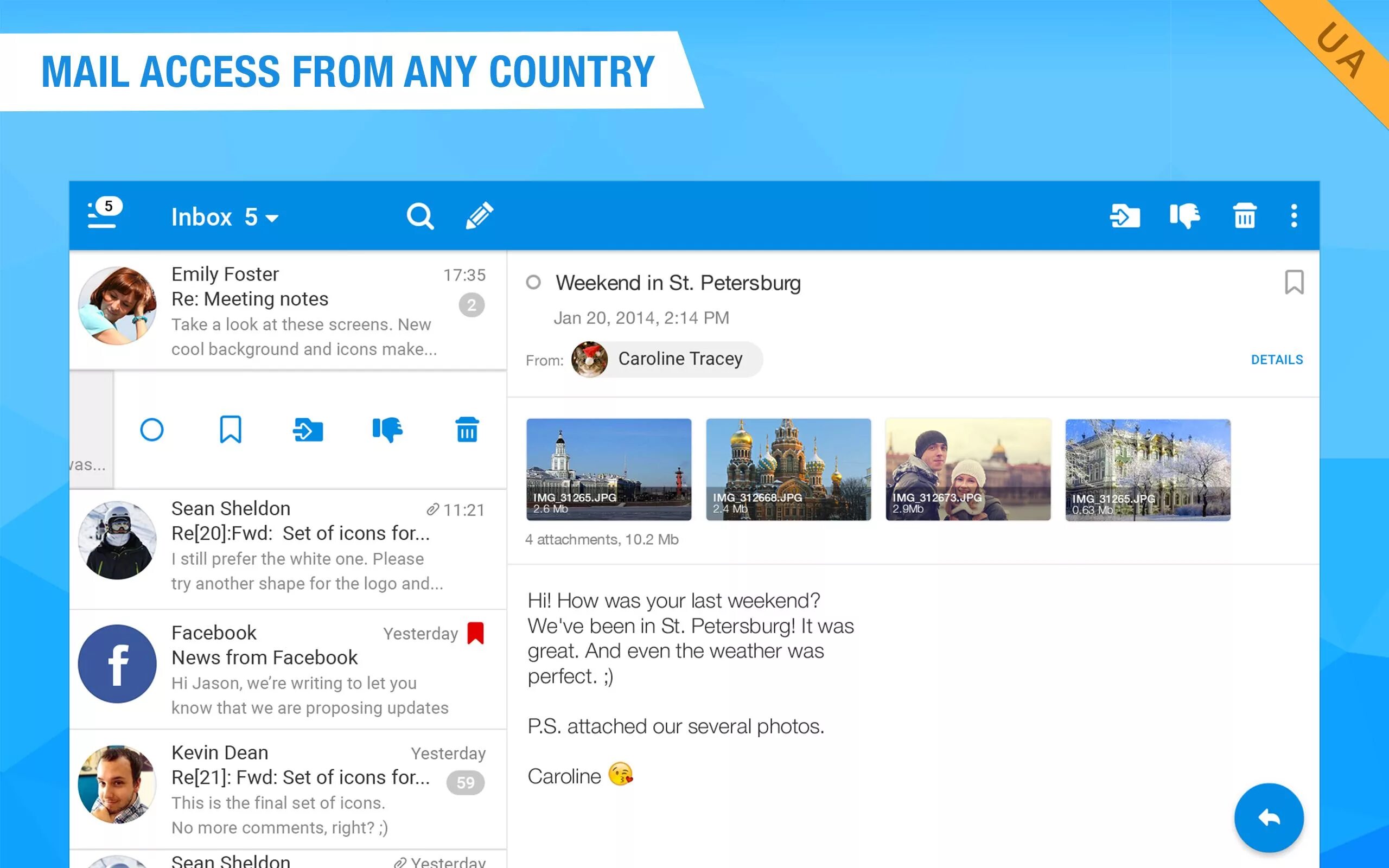Open Facebook News from Facebook email
Viewport: 1389px width, 868px height.
click(x=298, y=669)
